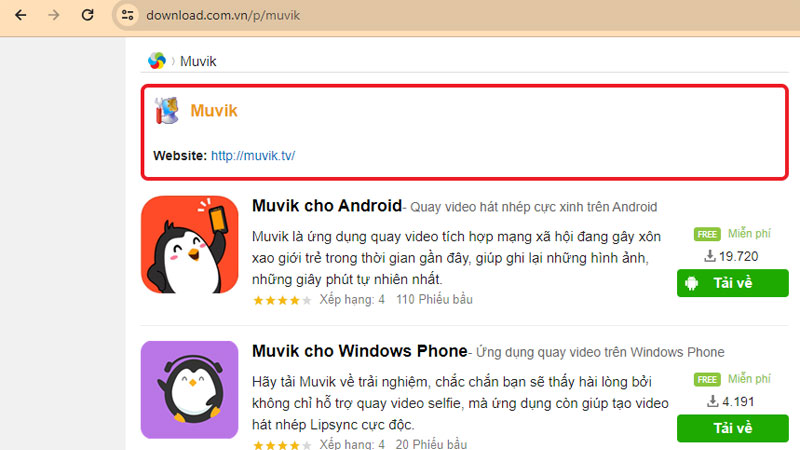This screenshot has height=450, width=800.
Task: Reload the page with the refresh icon
Action: 88,15
